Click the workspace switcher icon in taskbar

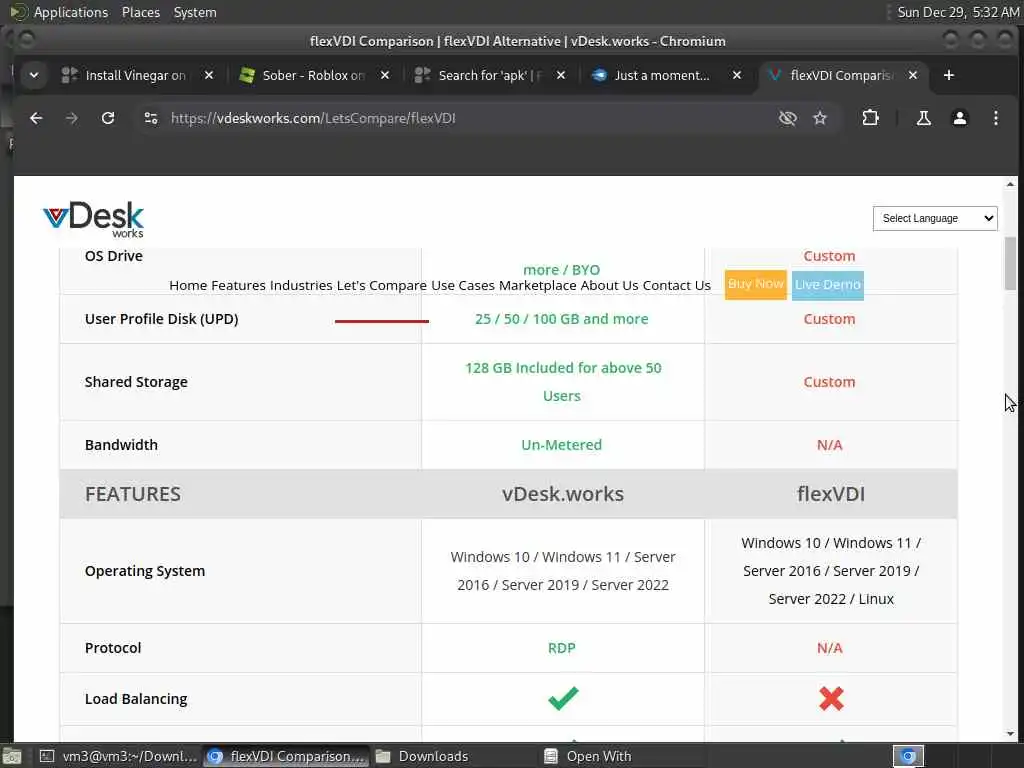point(908,756)
